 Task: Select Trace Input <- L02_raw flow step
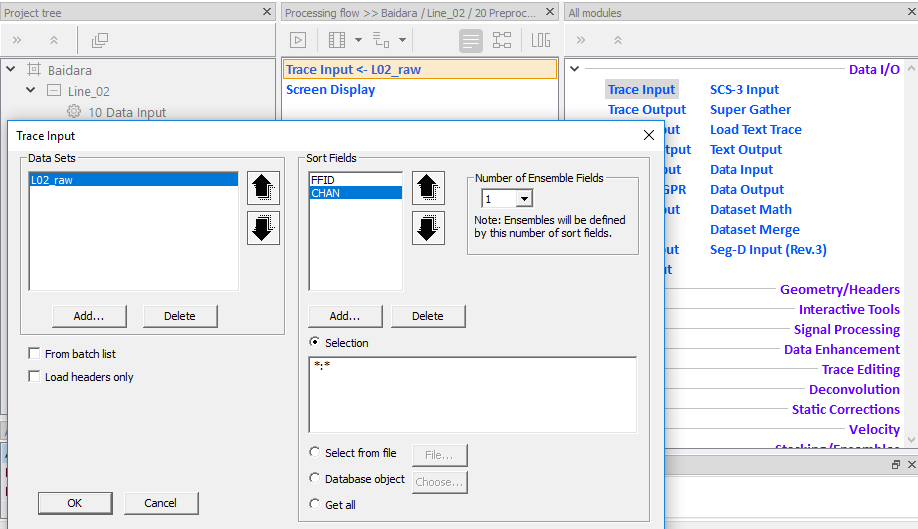(x=419, y=69)
